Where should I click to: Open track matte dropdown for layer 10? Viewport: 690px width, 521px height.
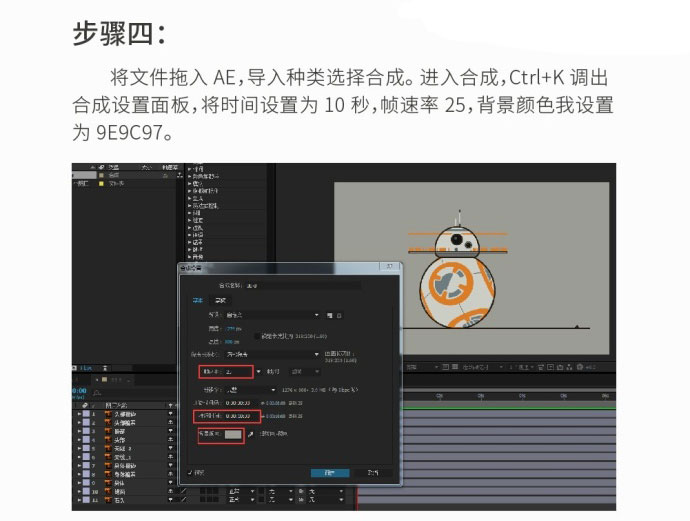point(280,491)
